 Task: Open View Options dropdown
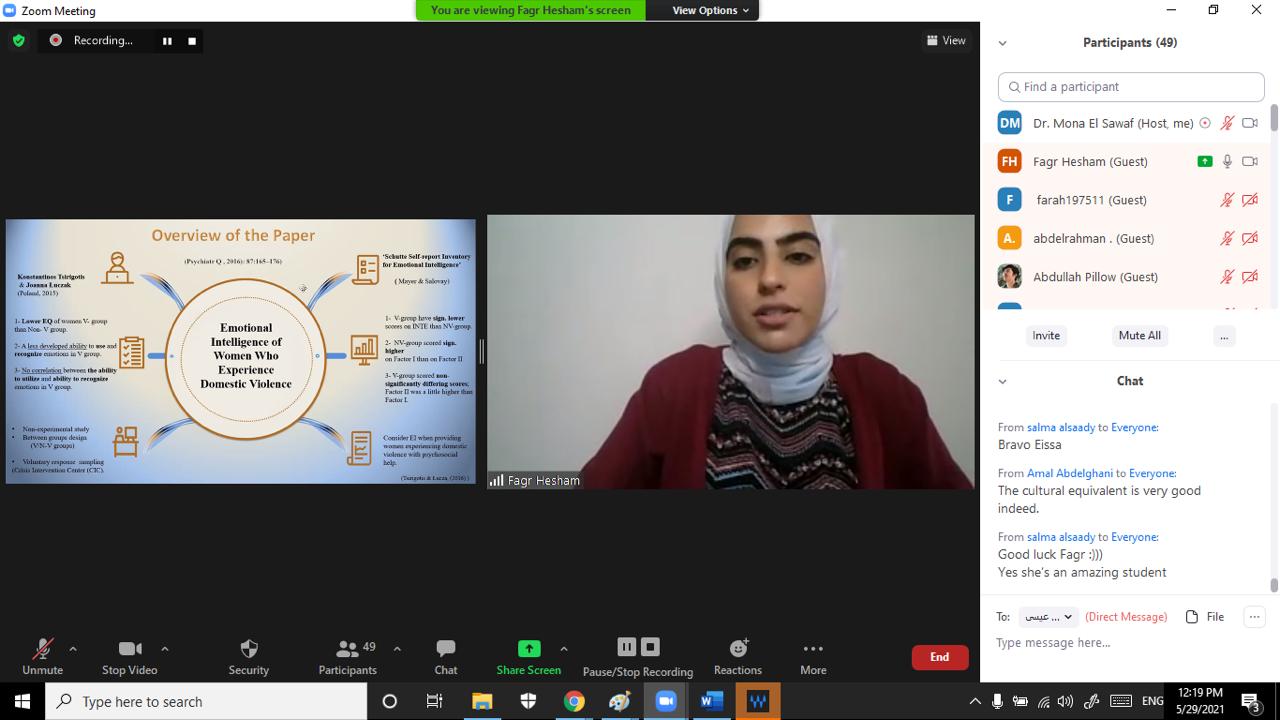tap(711, 10)
